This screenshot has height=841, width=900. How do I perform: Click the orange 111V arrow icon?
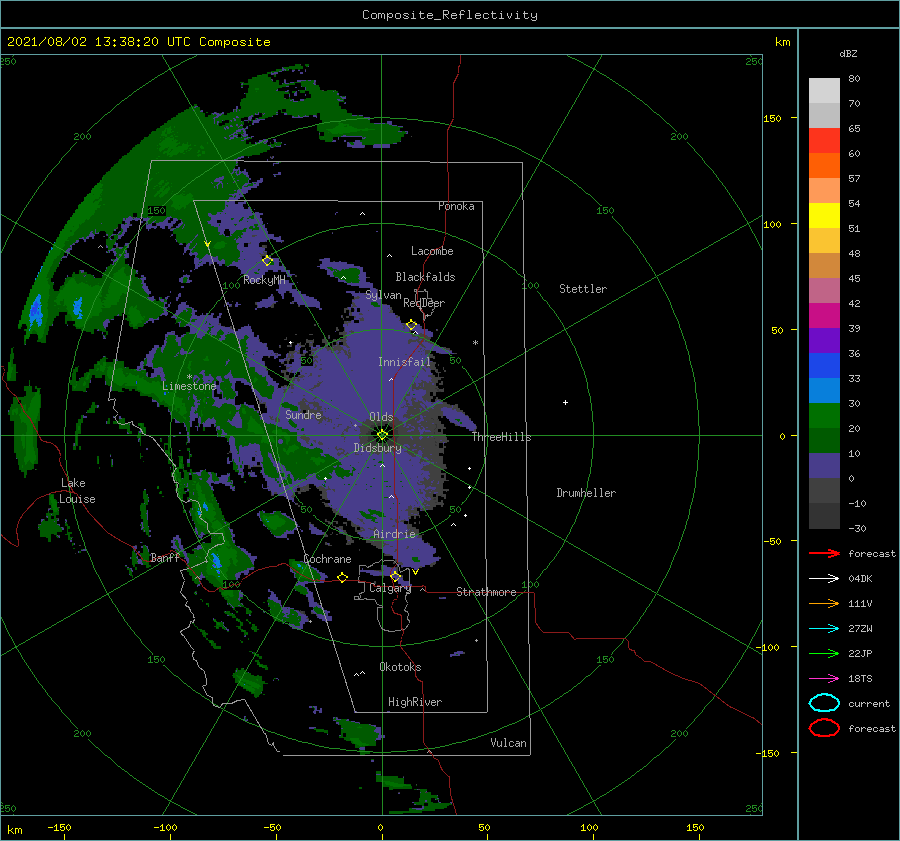(824, 603)
